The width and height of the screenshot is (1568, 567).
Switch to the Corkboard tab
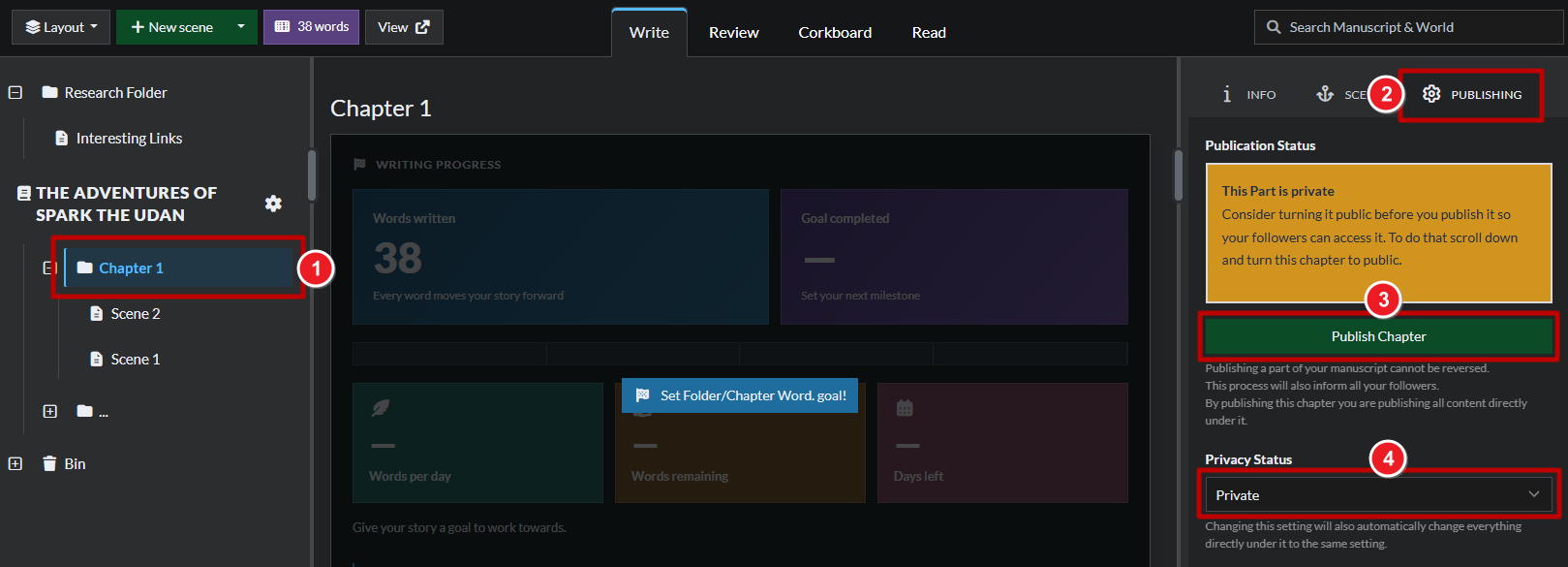835,32
